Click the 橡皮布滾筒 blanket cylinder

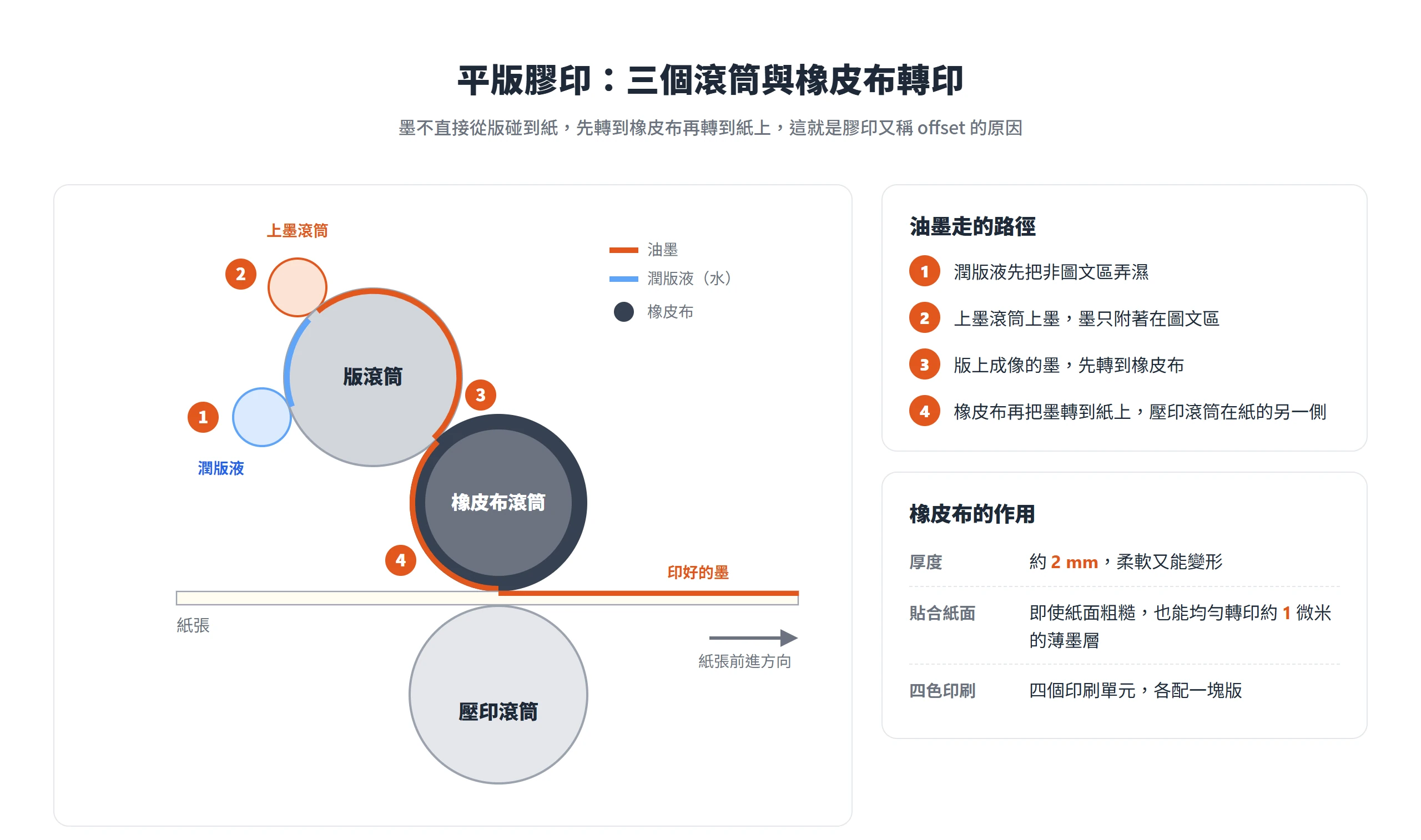pyautogui.click(x=498, y=503)
